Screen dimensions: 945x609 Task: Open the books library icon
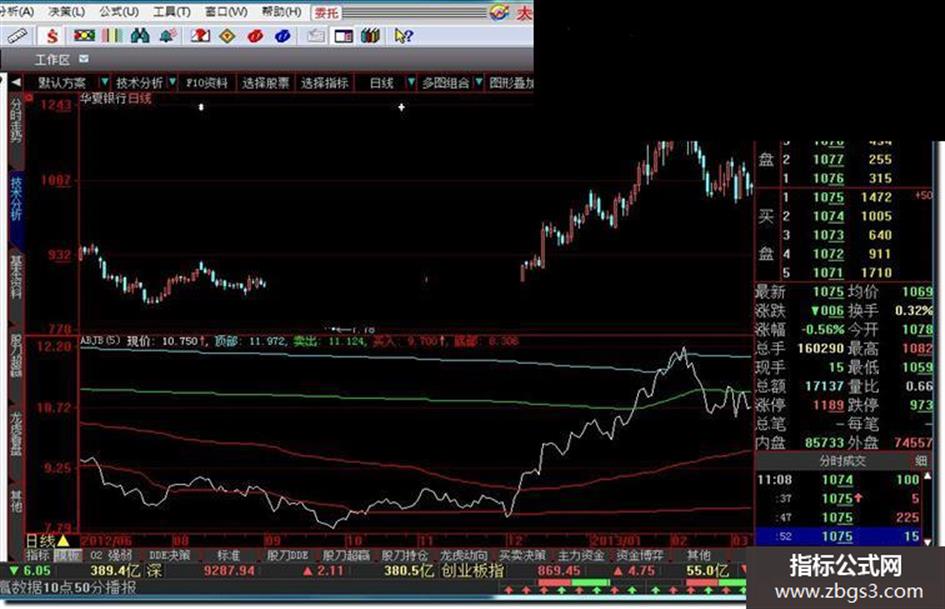[371, 36]
